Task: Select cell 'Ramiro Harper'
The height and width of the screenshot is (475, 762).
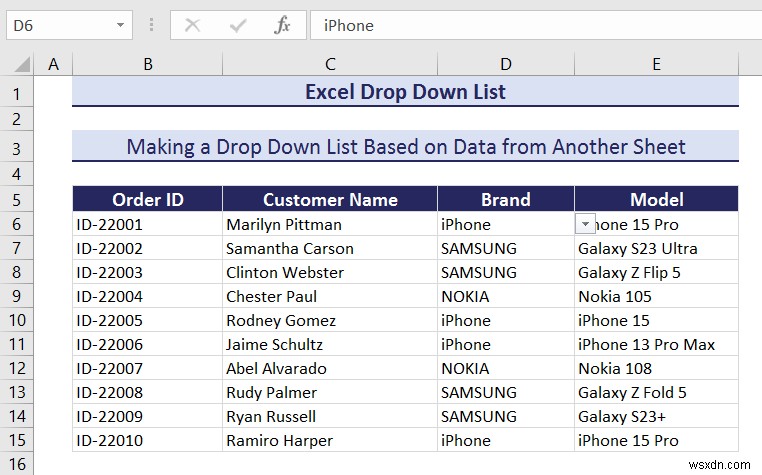Action: click(330, 440)
